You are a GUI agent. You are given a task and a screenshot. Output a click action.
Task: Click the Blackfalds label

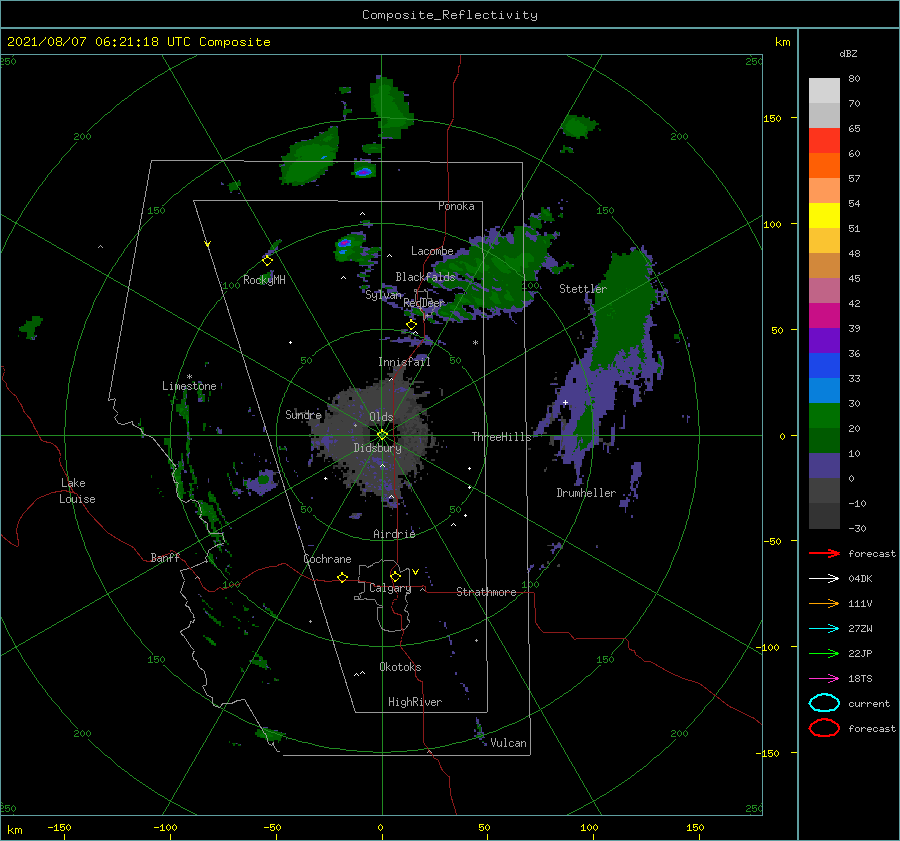click(x=425, y=277)
